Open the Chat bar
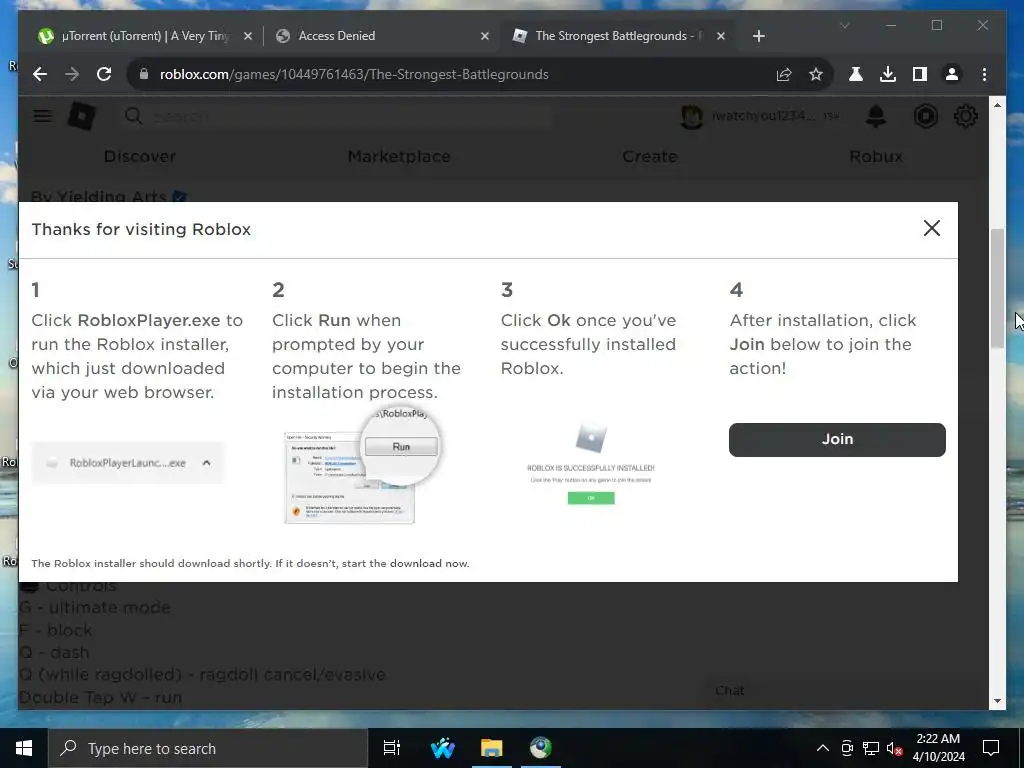 point(846,691)
